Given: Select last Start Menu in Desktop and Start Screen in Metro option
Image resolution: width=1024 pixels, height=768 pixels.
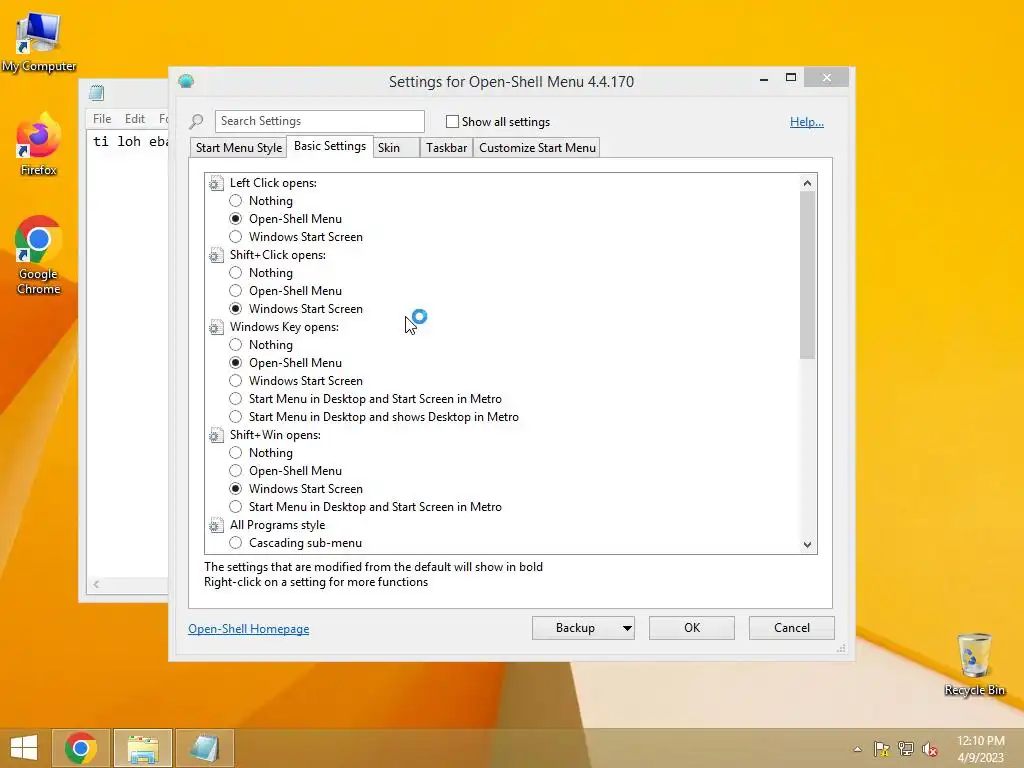Looking at the screenshot, I should (236, 507).
